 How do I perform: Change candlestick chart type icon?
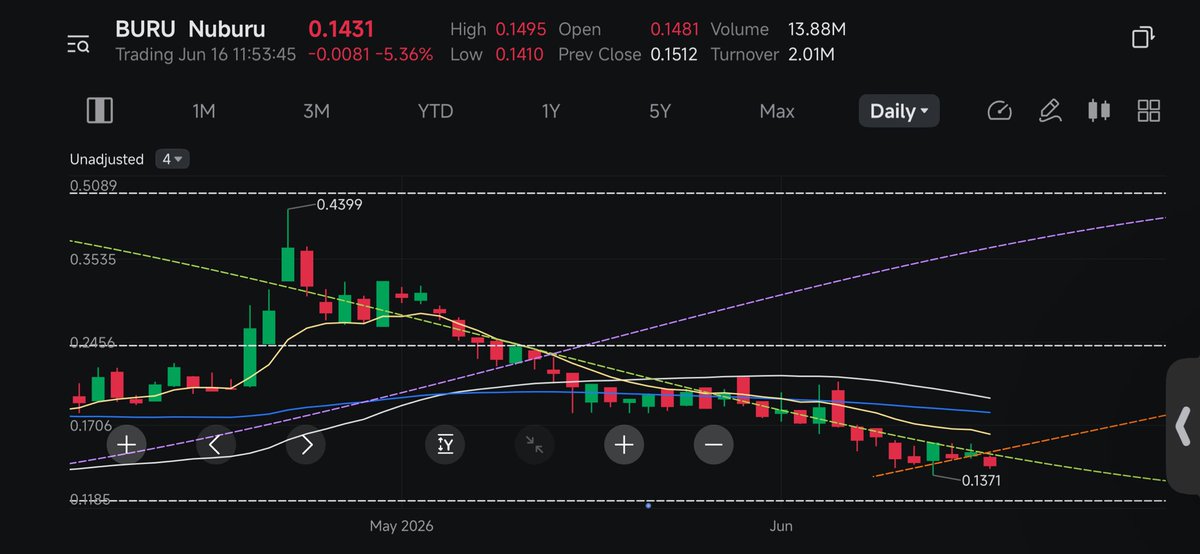pos(1099,111)
